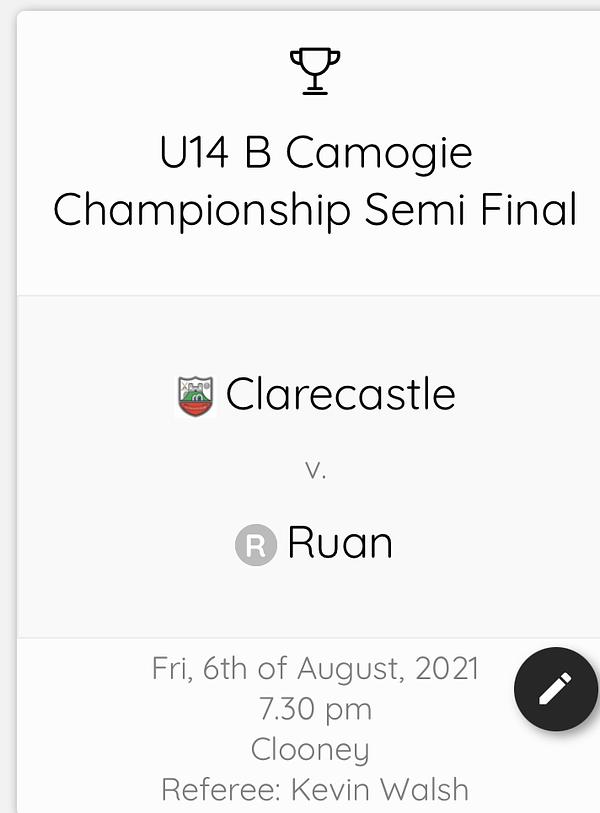
Task: Click the name Kevin Walsh
Action: click(380, 789)
